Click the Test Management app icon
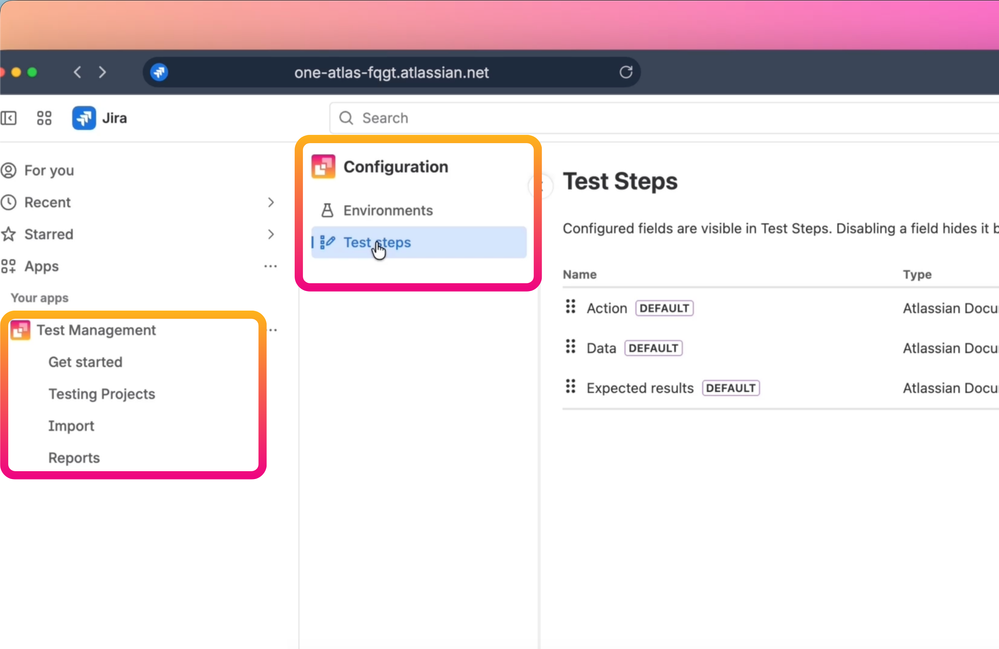The image size is (999, 649). click(x=20, y=330)
